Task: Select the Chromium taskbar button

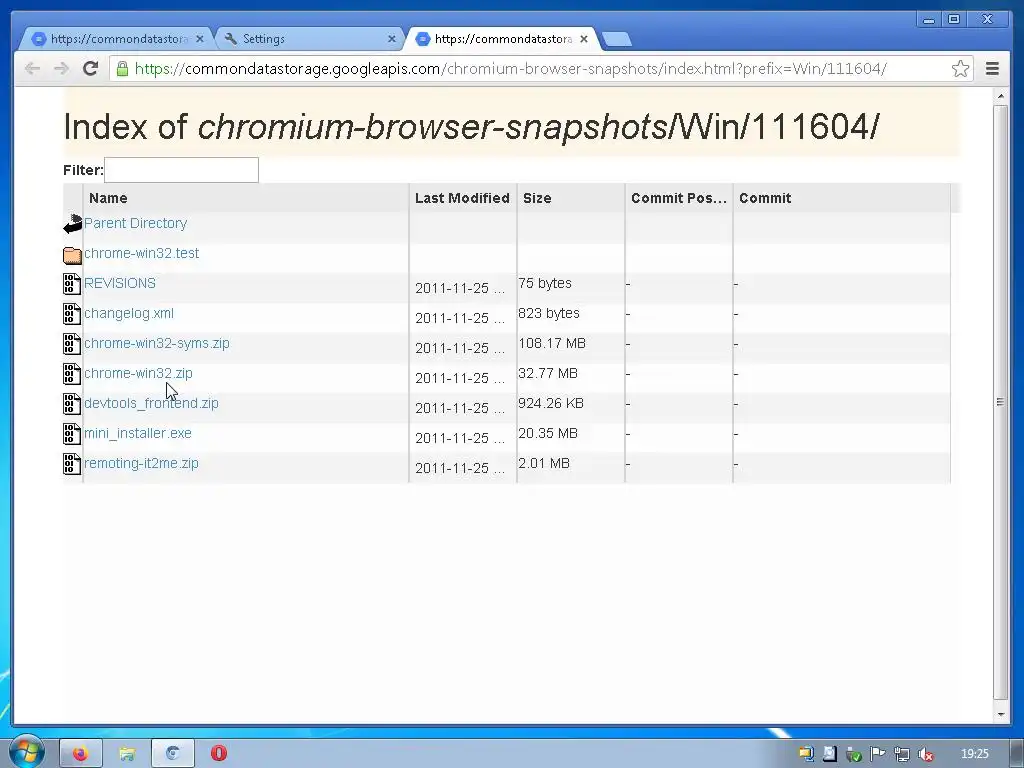Action: pos(172,754)
